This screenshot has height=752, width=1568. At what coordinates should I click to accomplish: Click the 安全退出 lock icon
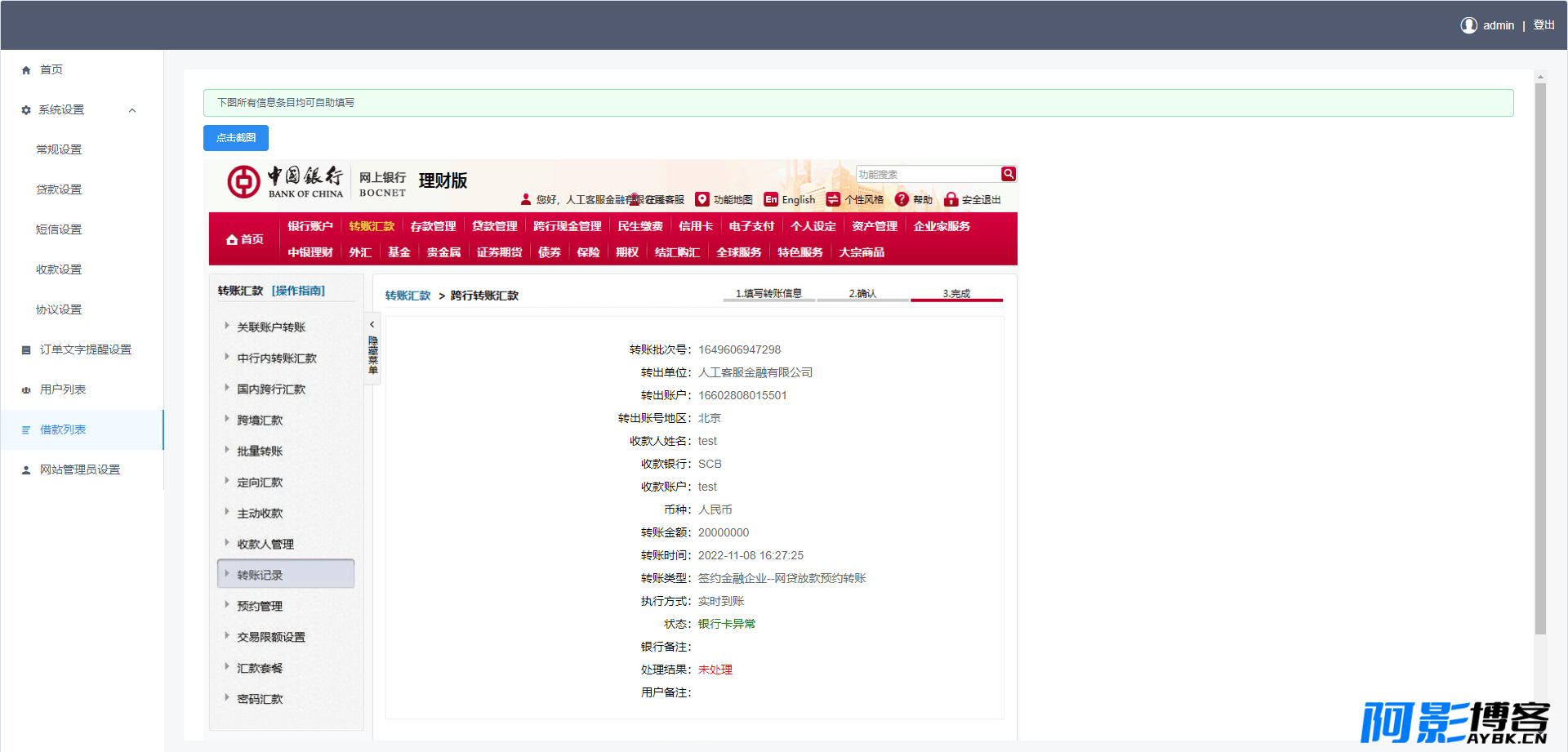click(x=951, y=199)
